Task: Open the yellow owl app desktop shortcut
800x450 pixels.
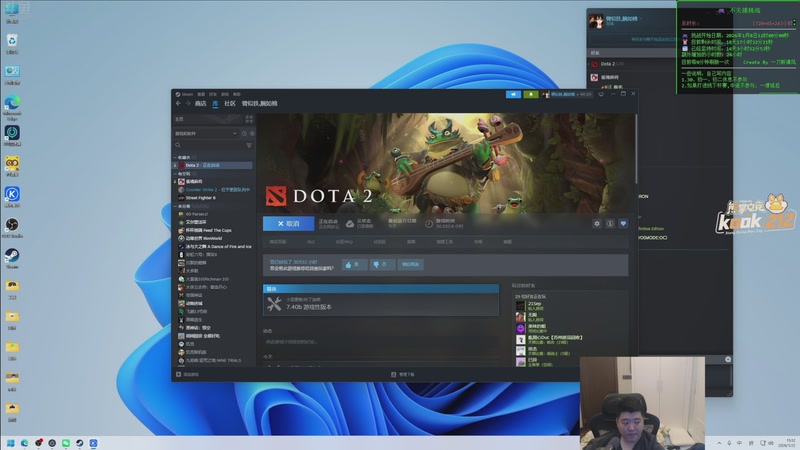Action: (x=12, y=166)
